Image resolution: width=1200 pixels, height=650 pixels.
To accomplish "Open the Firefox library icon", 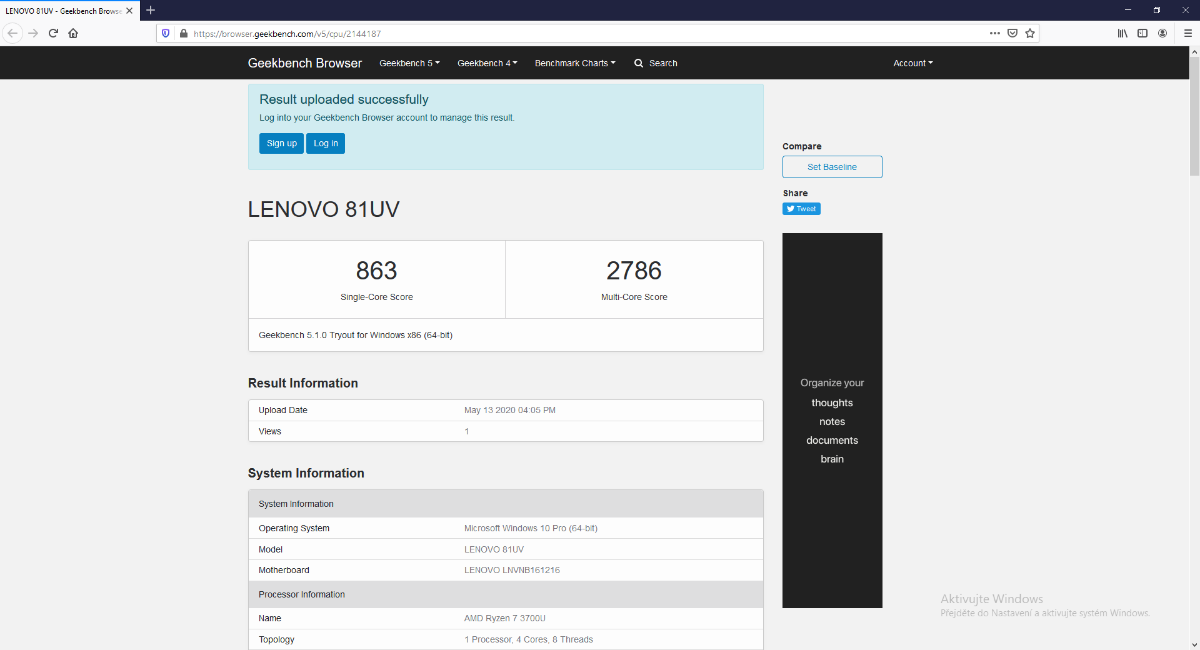I will point(1123,33).
